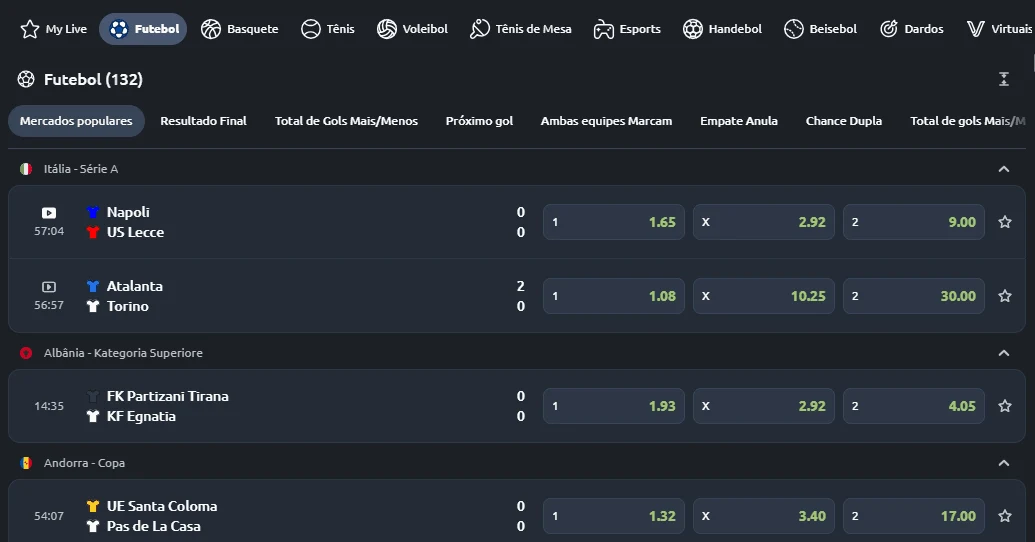Bet on draw at 10.25 for Atalanta match
Image resolution: width=1035 pixels, height=542 pixels.
(764, 296)
